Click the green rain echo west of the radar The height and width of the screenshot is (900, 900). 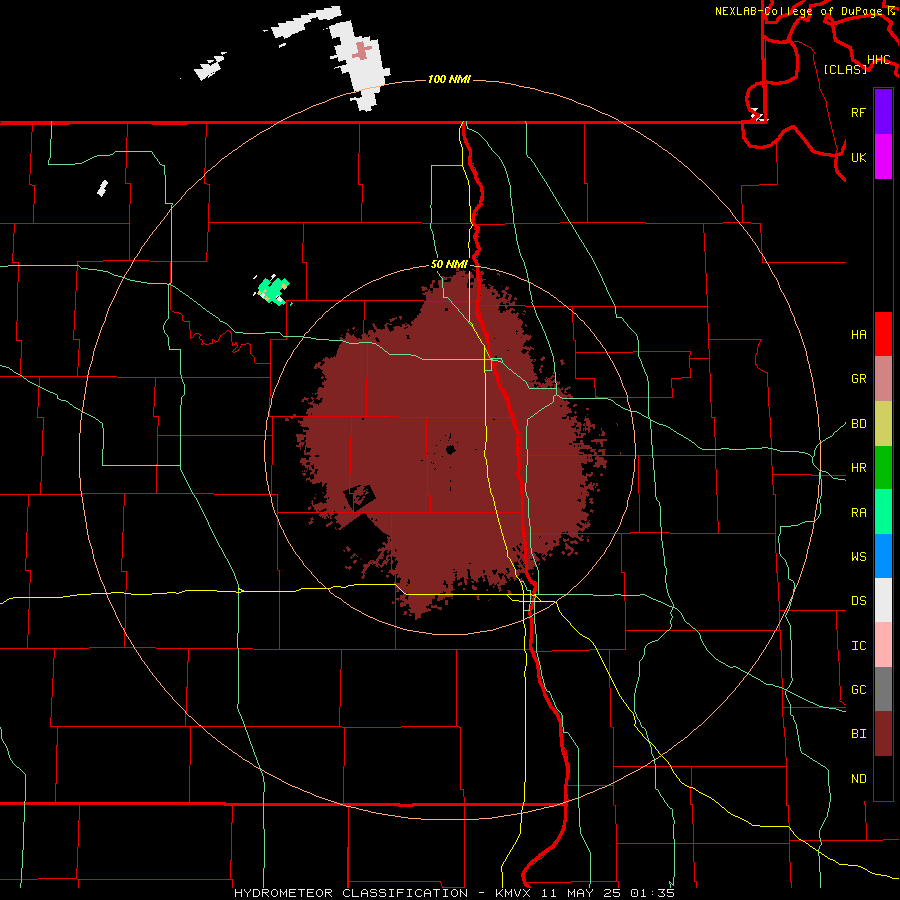[273, 290]
